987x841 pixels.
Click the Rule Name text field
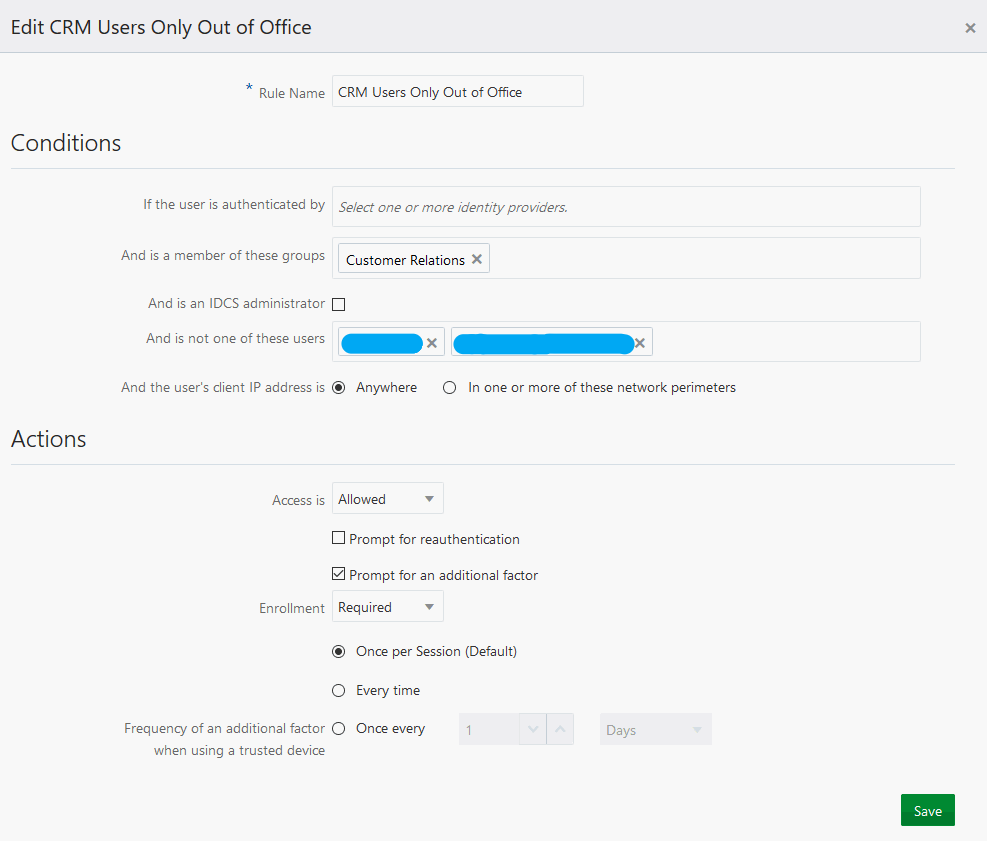[x=457, y=92]
